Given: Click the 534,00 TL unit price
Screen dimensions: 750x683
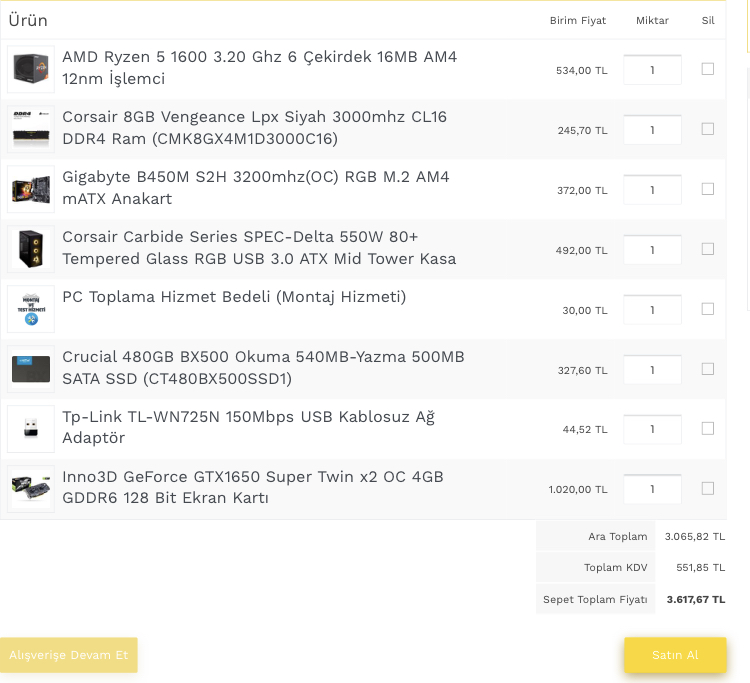Looking at the screenshot, I should pyautogui.click(x=582, y=70).
